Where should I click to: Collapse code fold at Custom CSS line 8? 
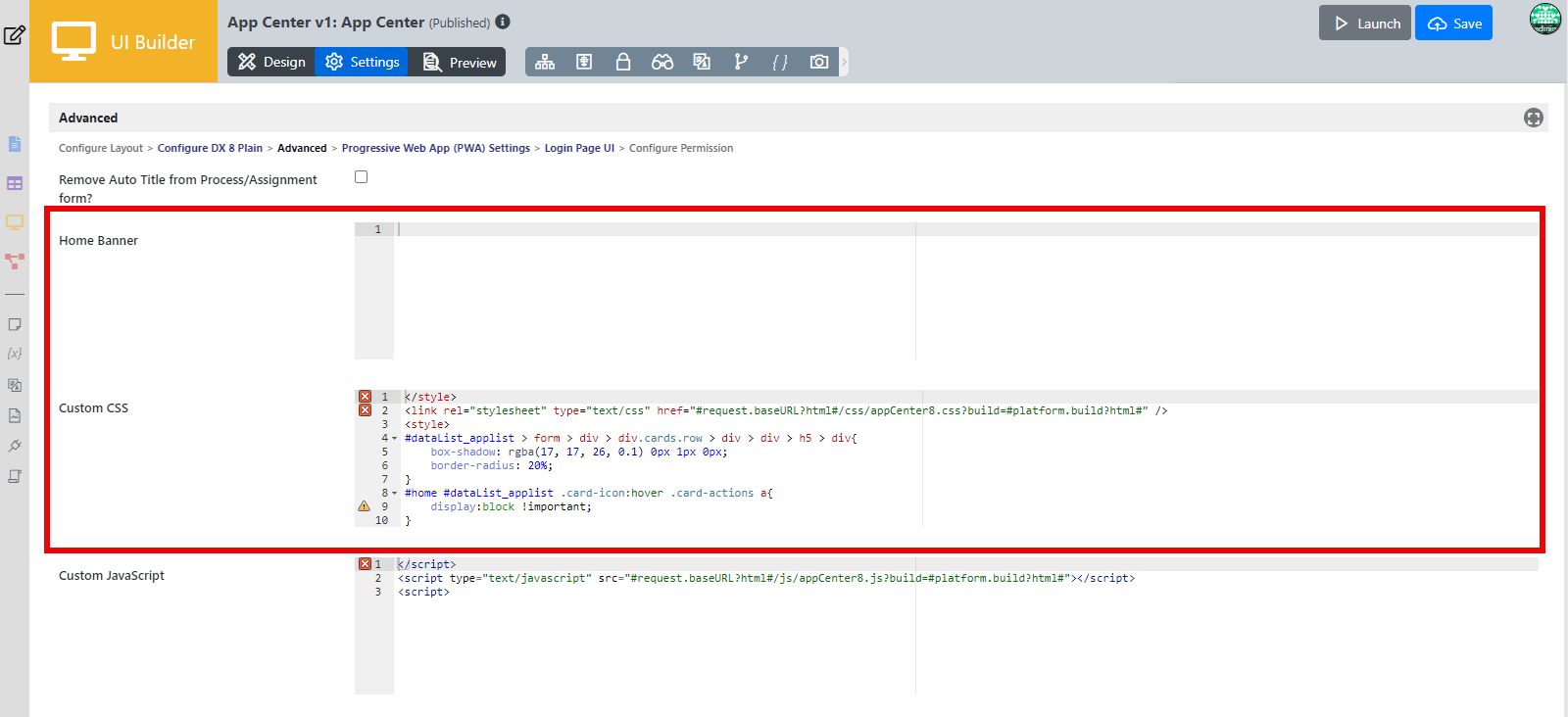(x=395, y=494)
